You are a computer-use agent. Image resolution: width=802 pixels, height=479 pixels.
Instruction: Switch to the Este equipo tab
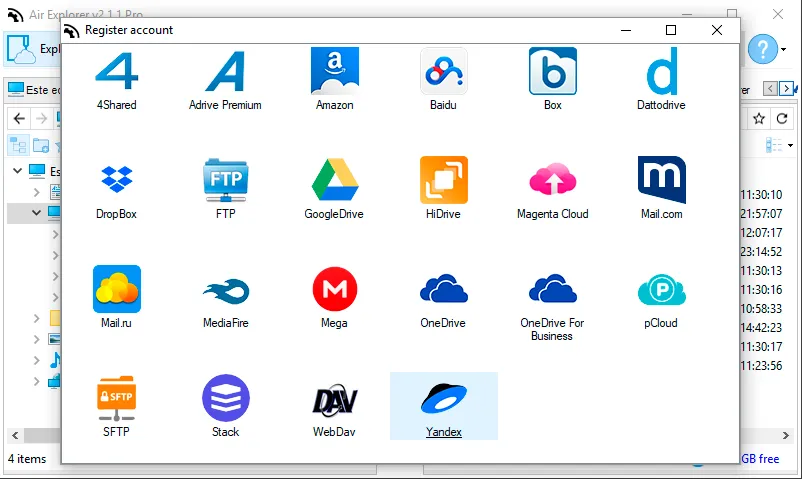(x=35, y=90)
